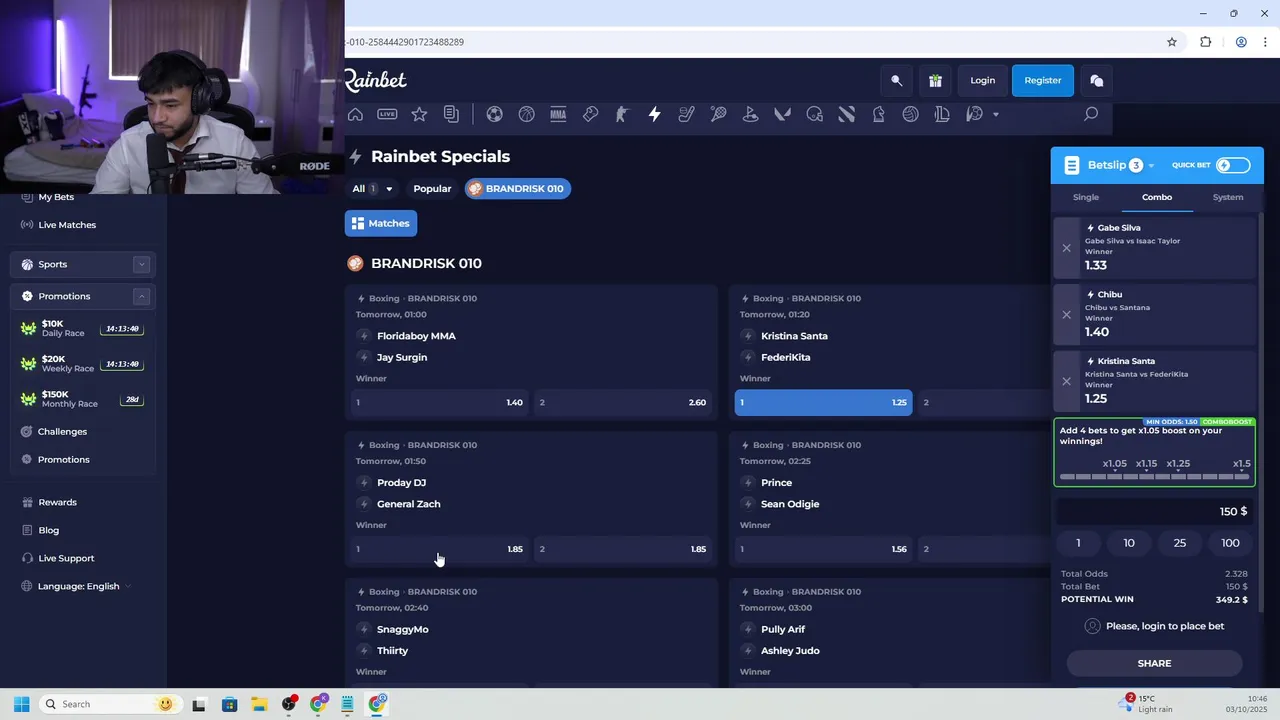
Task: Open Betslip dropdown arrow
Action: [1151, 166]
